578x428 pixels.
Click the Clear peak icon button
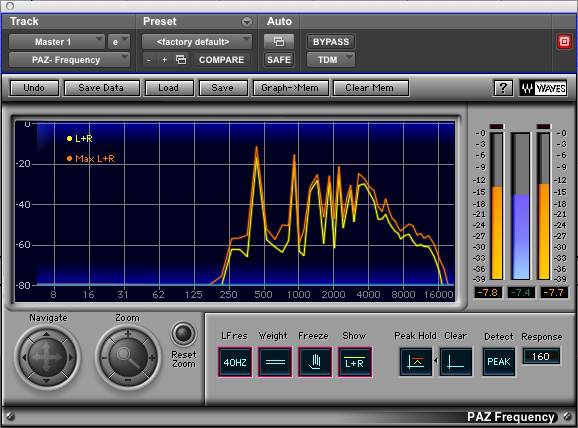tap(456, 362)
